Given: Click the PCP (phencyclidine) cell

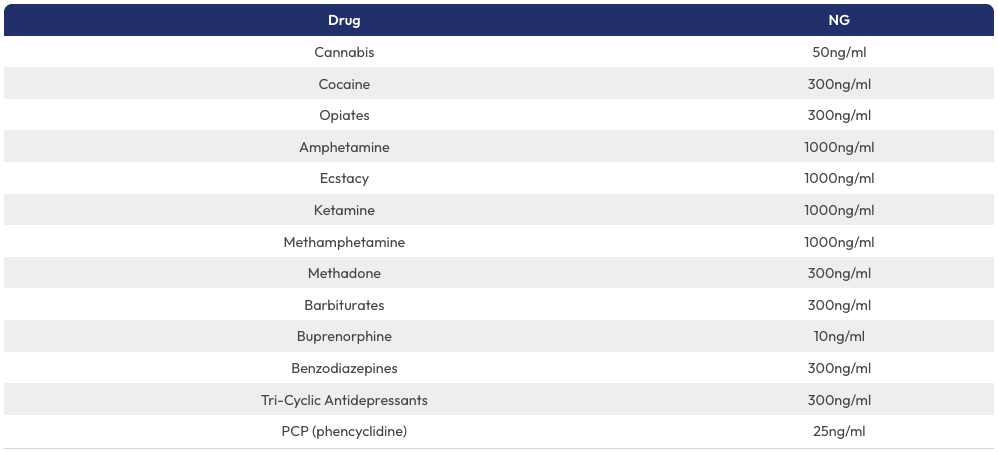Looking at the screenshot, I should click(344, 431).
